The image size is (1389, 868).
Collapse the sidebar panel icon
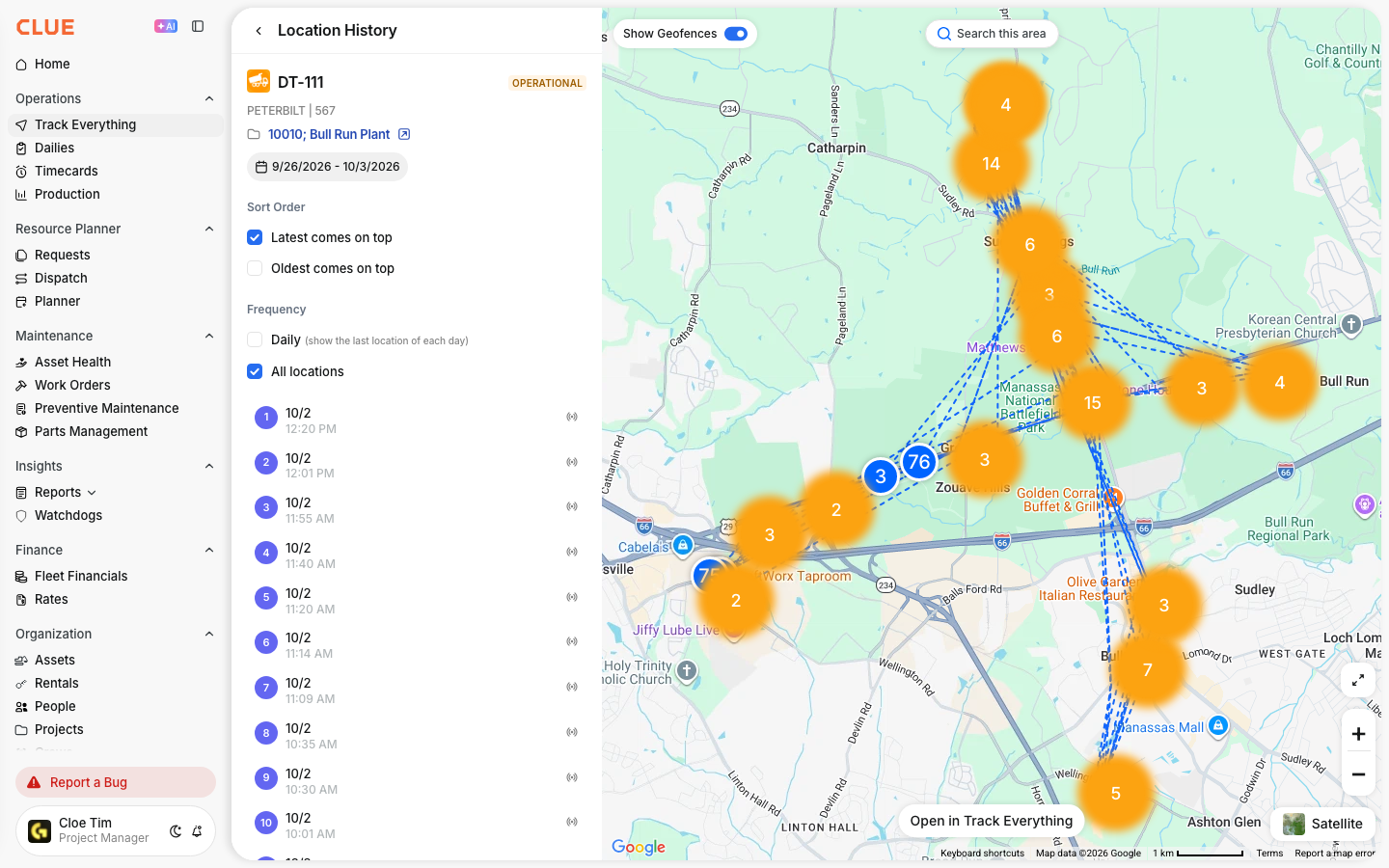point(198,26)
